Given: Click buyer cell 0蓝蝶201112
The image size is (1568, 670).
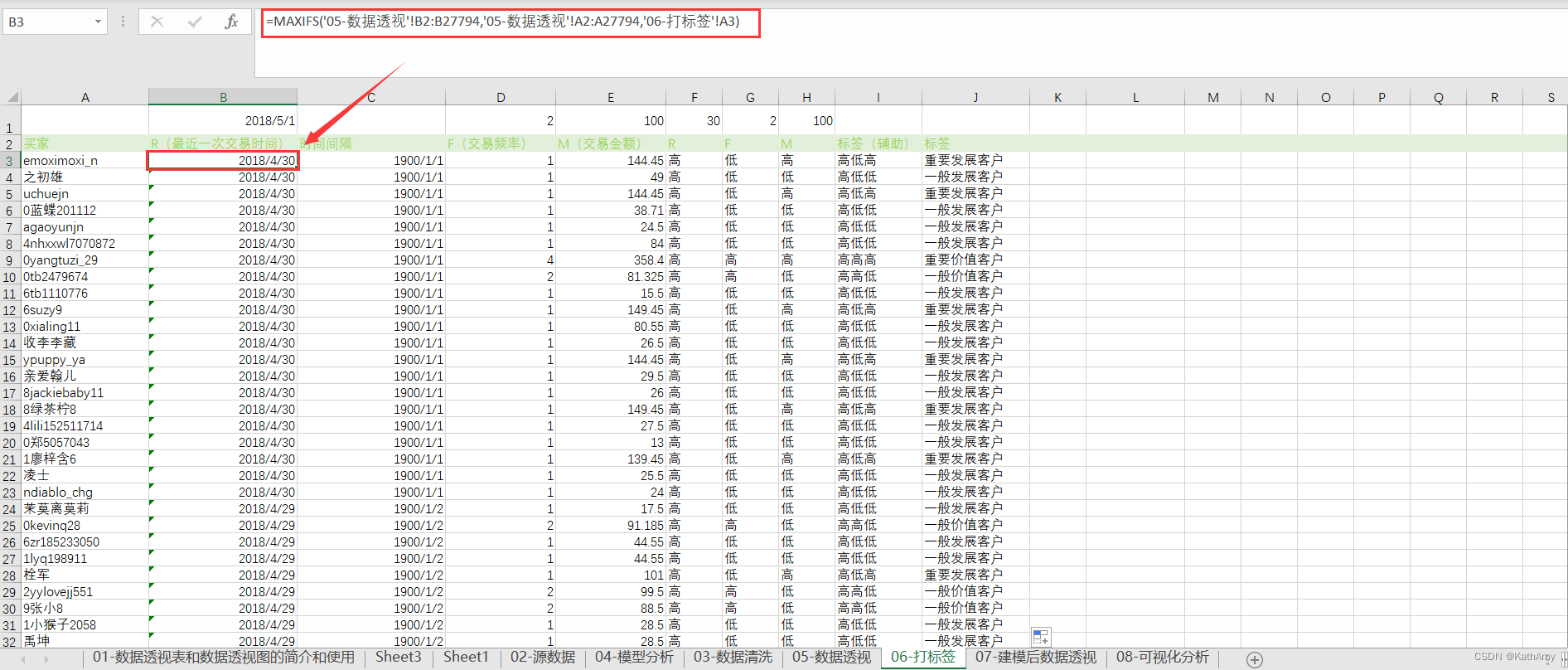Looking at the screenshot, I should (85, 211).
